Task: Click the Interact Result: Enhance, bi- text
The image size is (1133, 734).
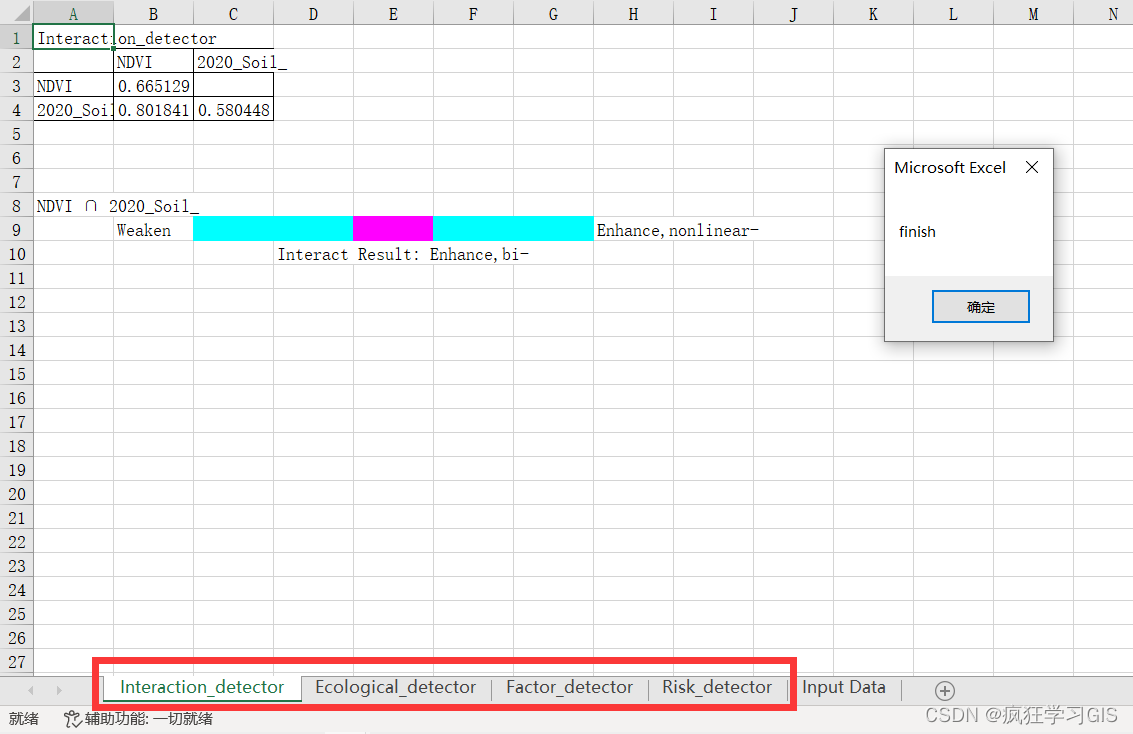Action: (403, 254)
